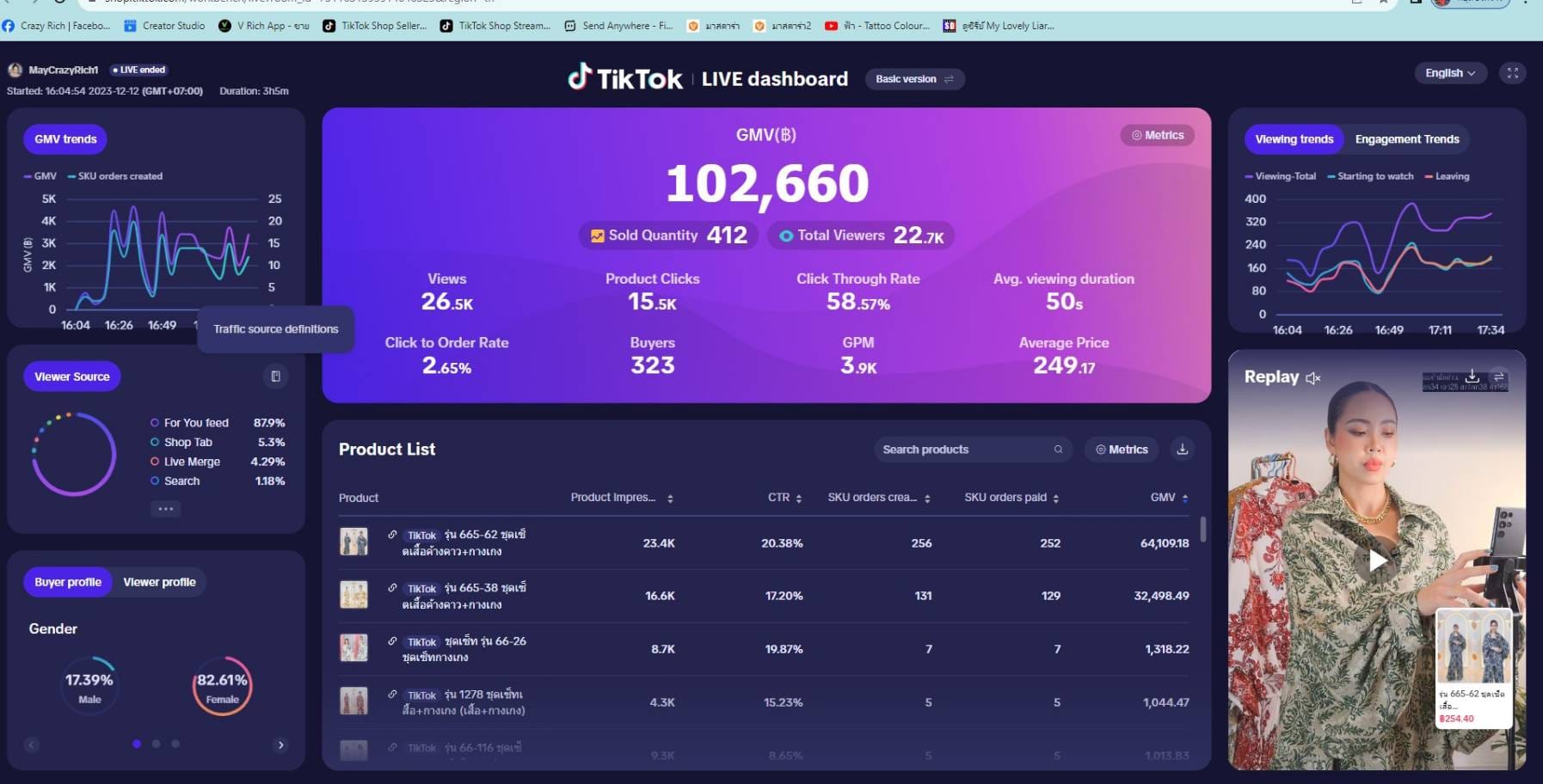Open Traffic source definitions book icon
This screenshot has height=784, width=1543.
pos(275,377)
